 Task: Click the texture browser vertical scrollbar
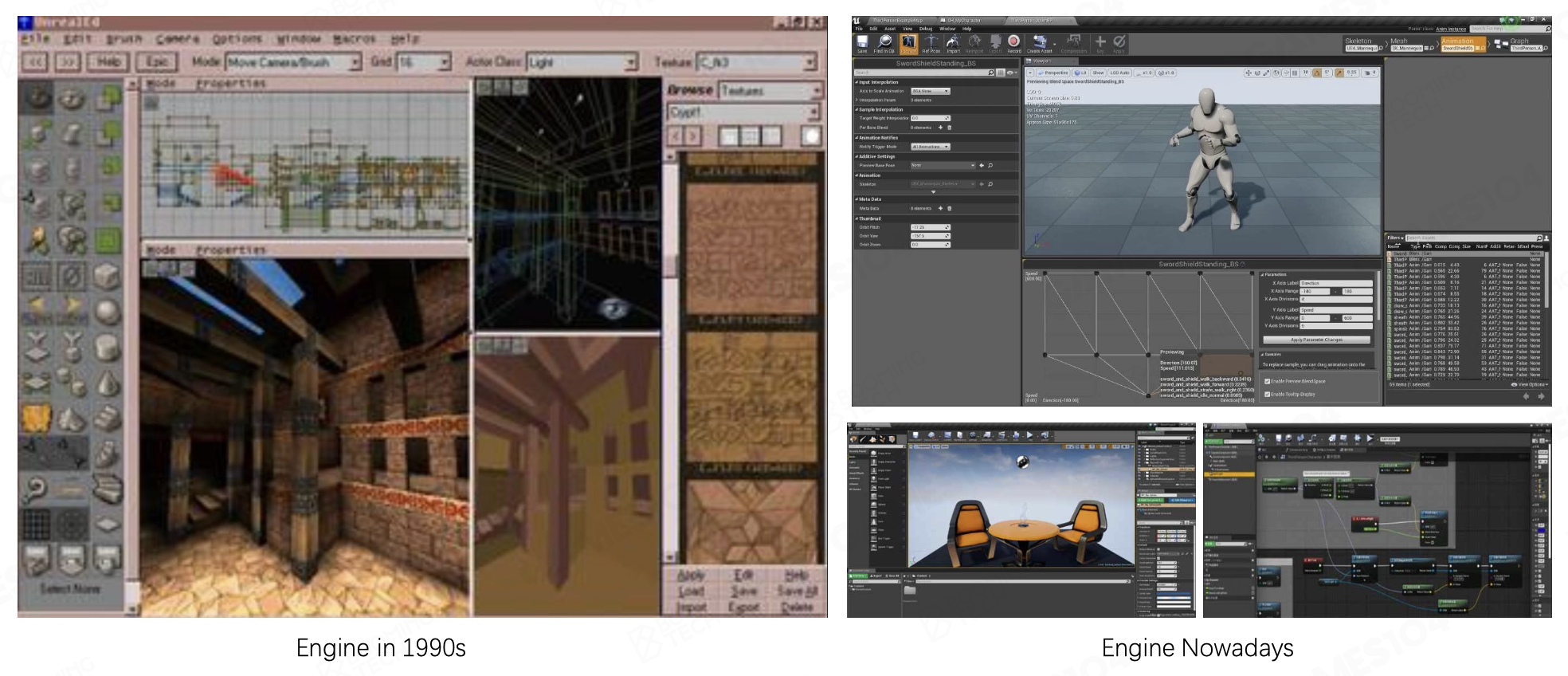coord(671,359)
